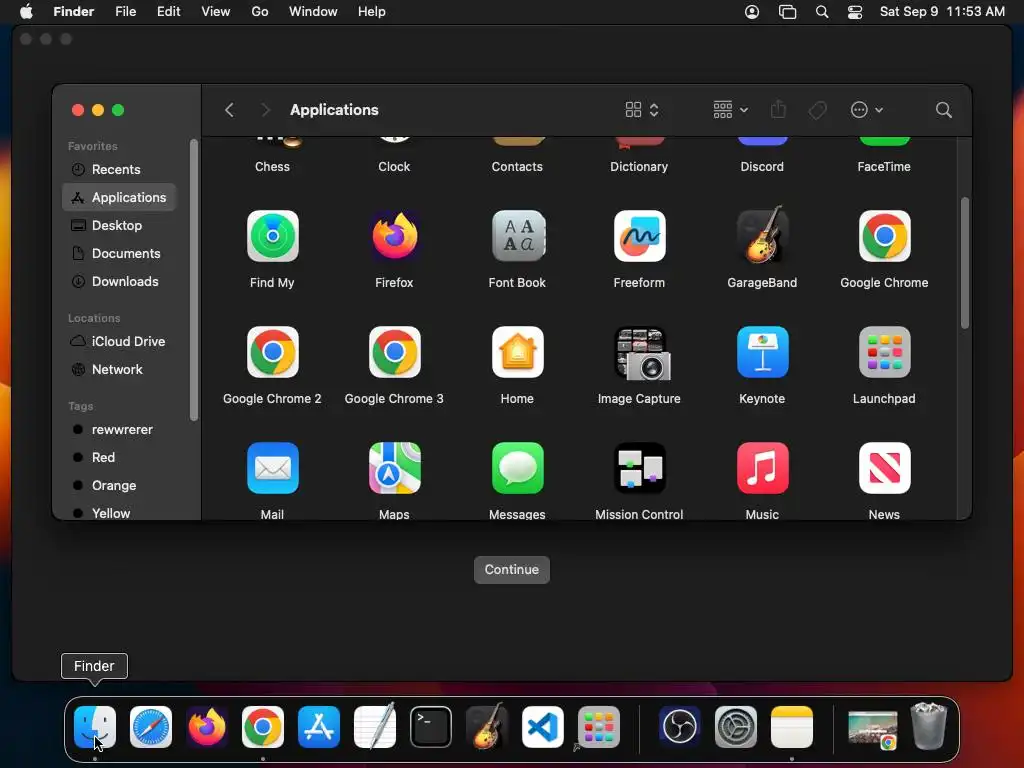1024x768 pixels.
Task: Open Spotlight search in menu bar
Action: pyautogui.click(x=822, y=12)
